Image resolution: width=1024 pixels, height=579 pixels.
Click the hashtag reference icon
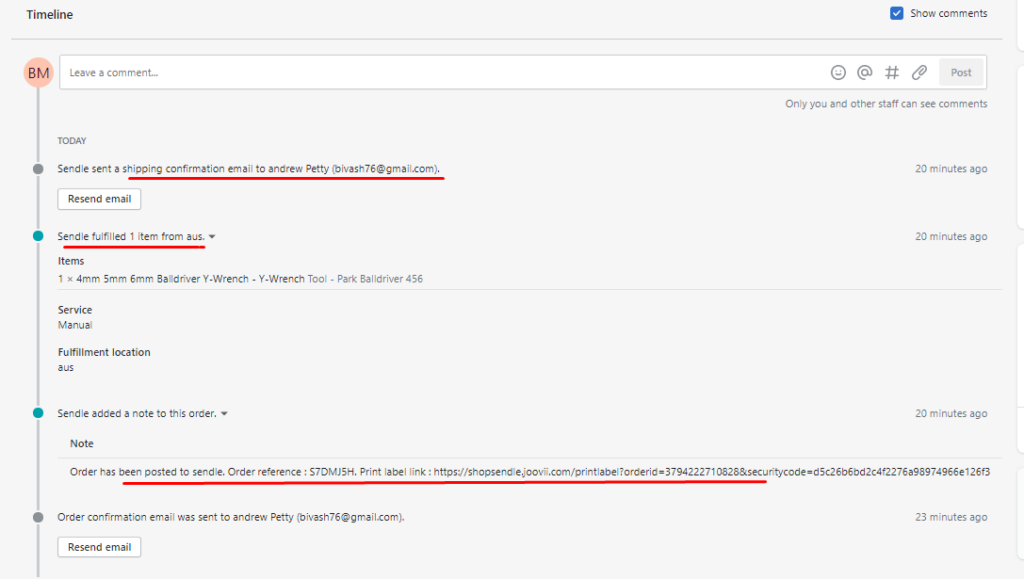point(892,72)
